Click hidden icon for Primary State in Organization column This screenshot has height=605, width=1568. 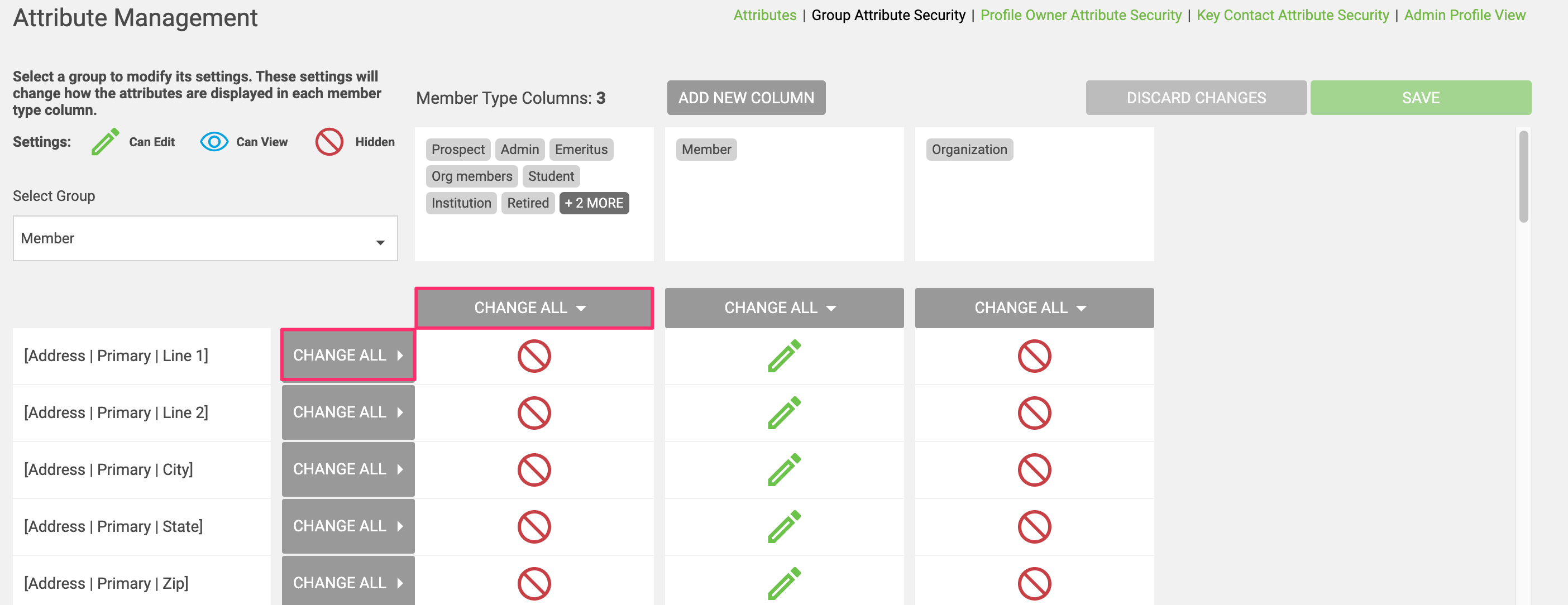(x=1034, y=527)
